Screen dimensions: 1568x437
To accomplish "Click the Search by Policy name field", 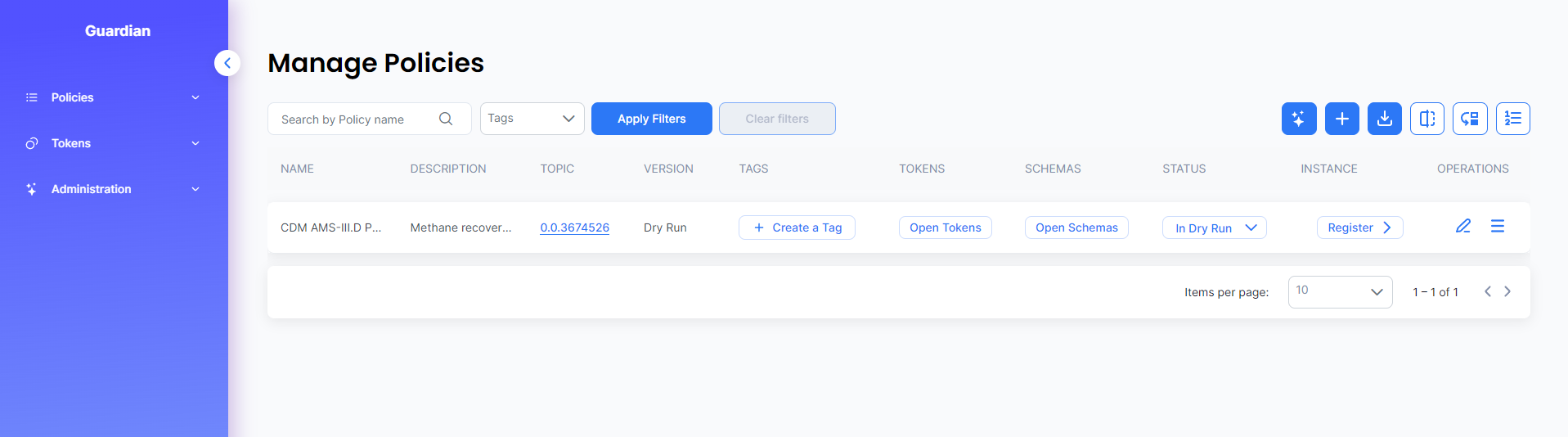I will click(370, 119).
